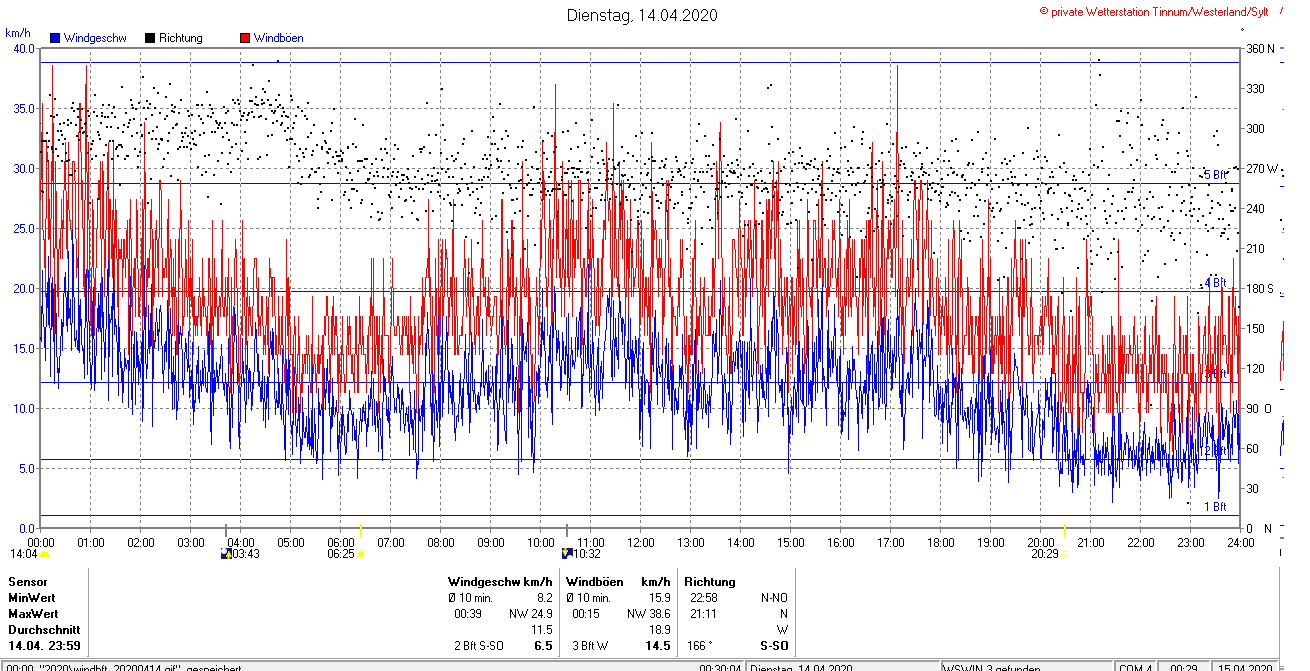The width and height of the screenshot is (1310, 671).
Task: Click the 270 W direction axis label
Action: tap(1262, 168)
